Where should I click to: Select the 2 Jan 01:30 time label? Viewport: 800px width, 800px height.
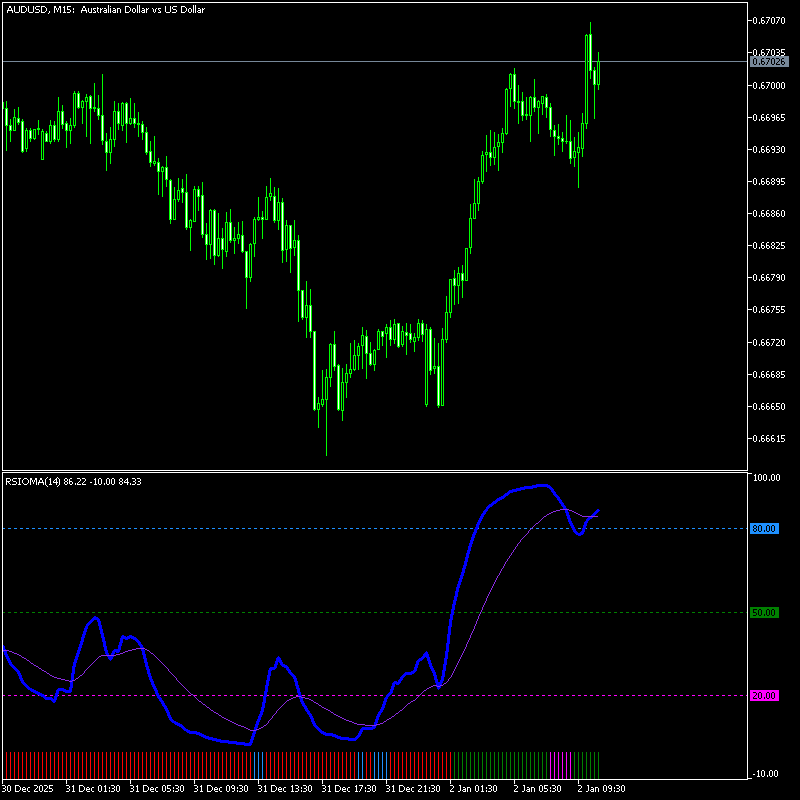point(474,788)
